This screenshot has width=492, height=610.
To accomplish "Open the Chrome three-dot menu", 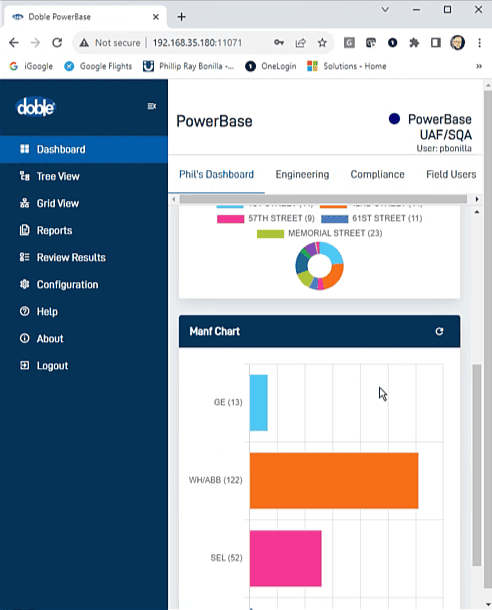I will pos(479,43).
